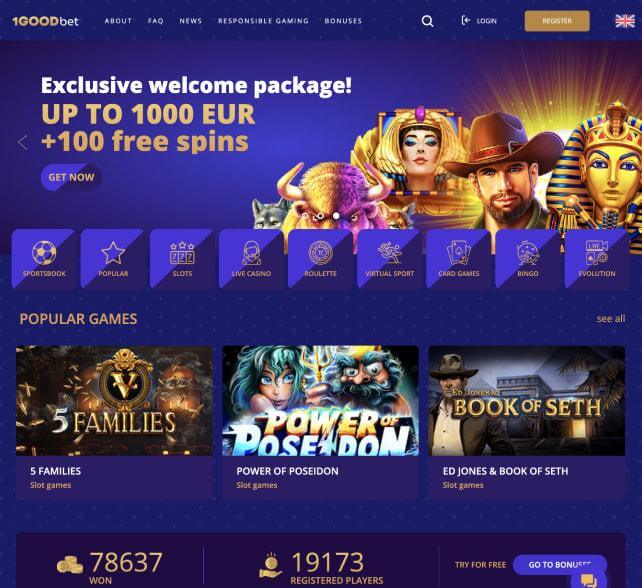
Task: Open the Bonuses menu item
Action: point(343,21)
